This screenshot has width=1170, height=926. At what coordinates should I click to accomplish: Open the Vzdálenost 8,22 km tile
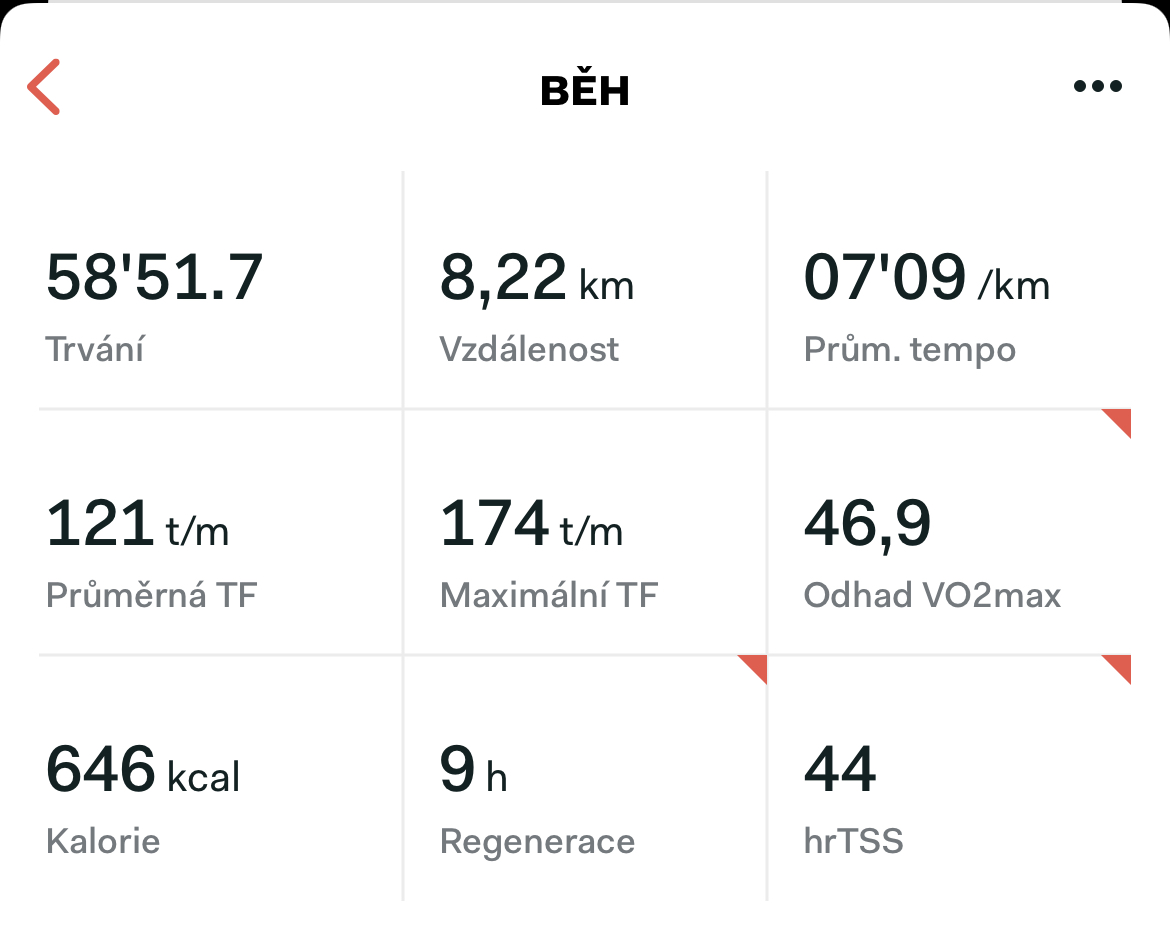pos(585,290)
